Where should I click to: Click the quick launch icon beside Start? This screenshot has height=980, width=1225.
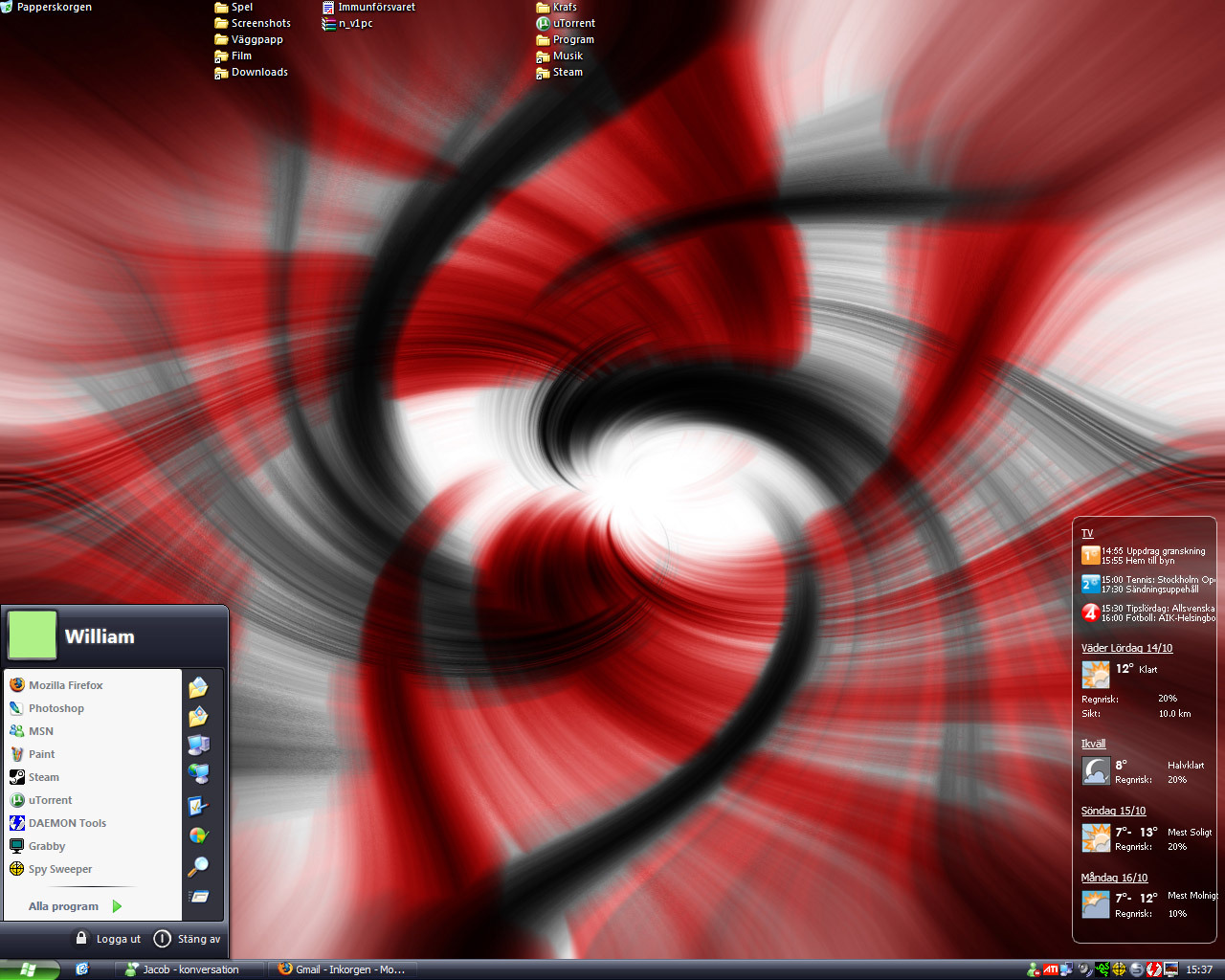(x=82, y=969)
